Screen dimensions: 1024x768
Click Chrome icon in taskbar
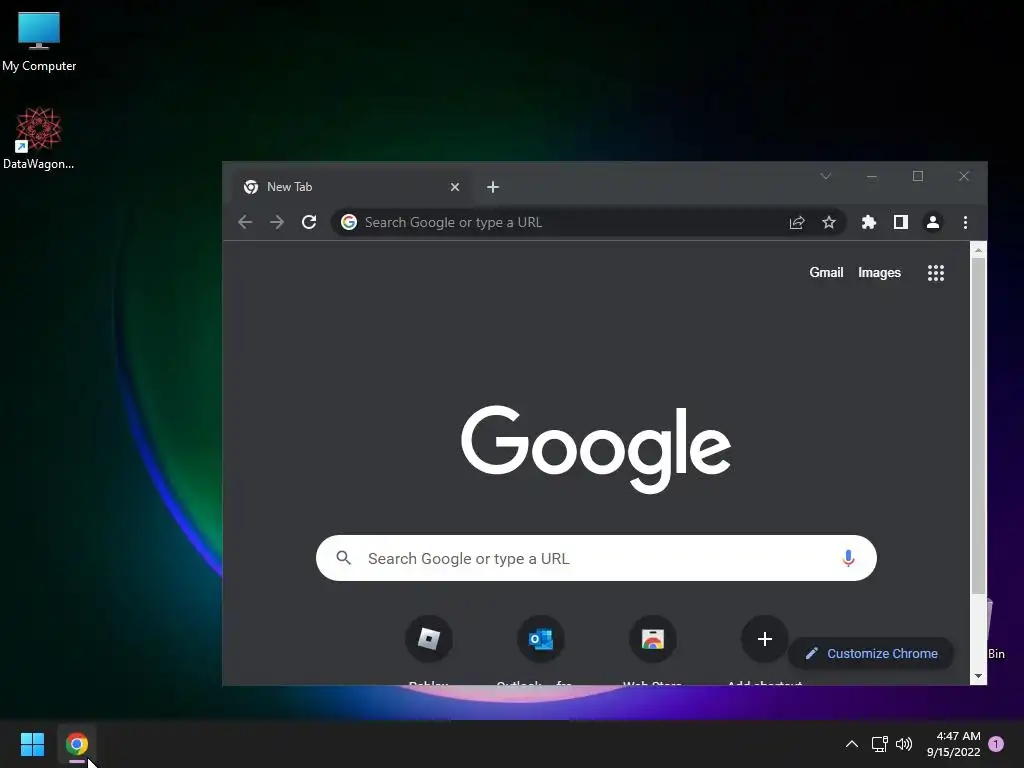[x=76, y=744]
